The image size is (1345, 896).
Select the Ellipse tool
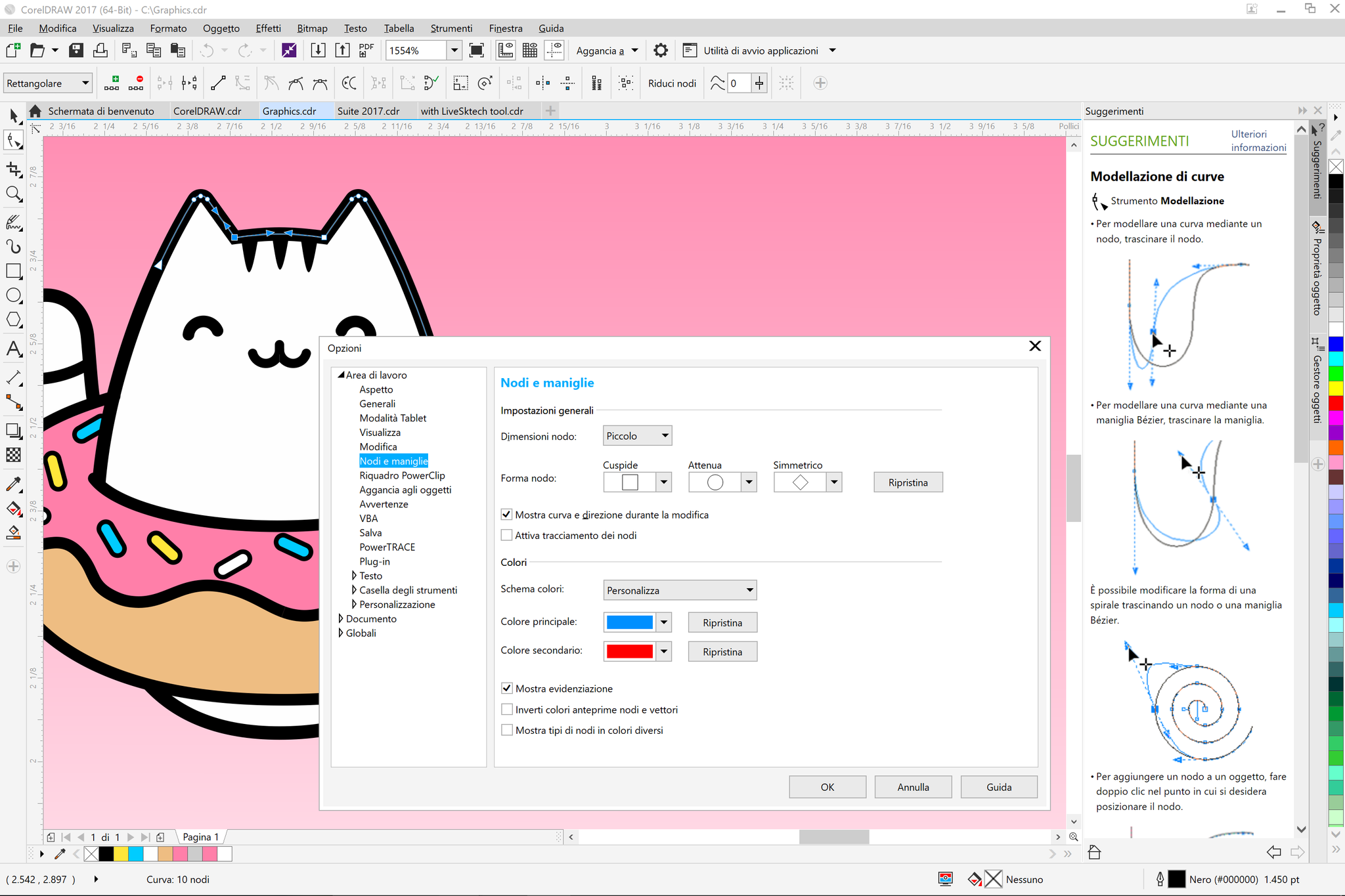[13, 295]
